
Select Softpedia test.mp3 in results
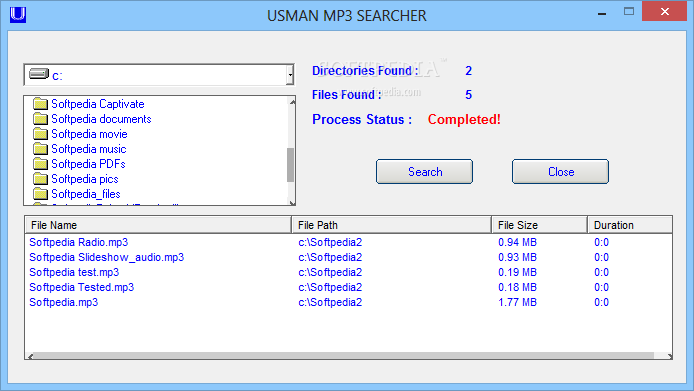click(x=74, y=272)
